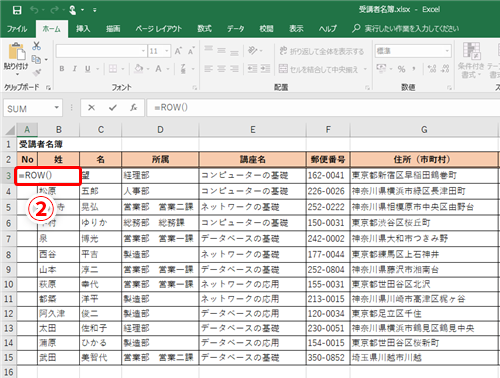Viewport: 500px width, 378px height.
Task: Confirm the formula with checkmark button
Action: [x=113, y=107]
